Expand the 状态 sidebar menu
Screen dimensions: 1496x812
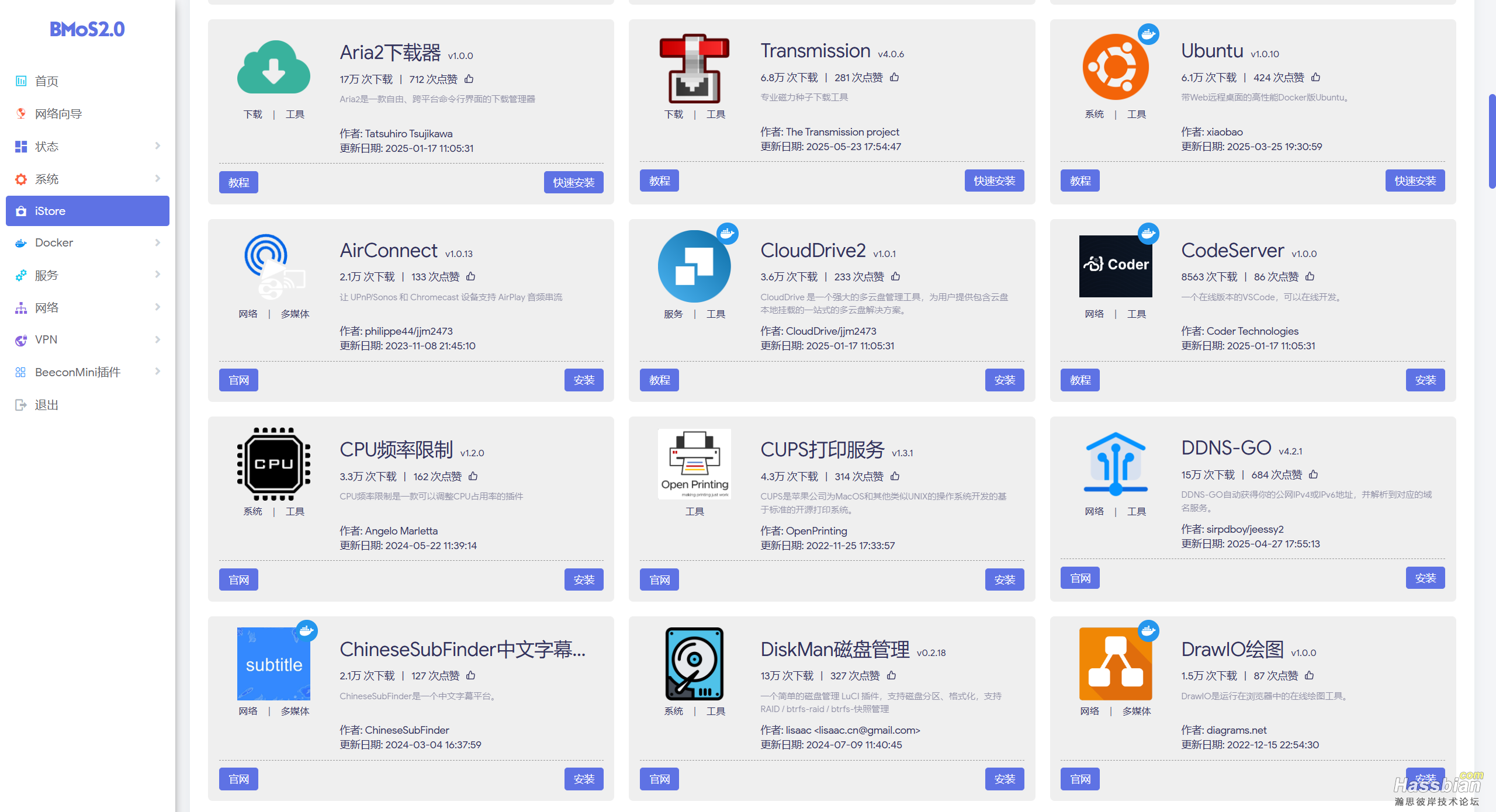click(x=88, y=146)
